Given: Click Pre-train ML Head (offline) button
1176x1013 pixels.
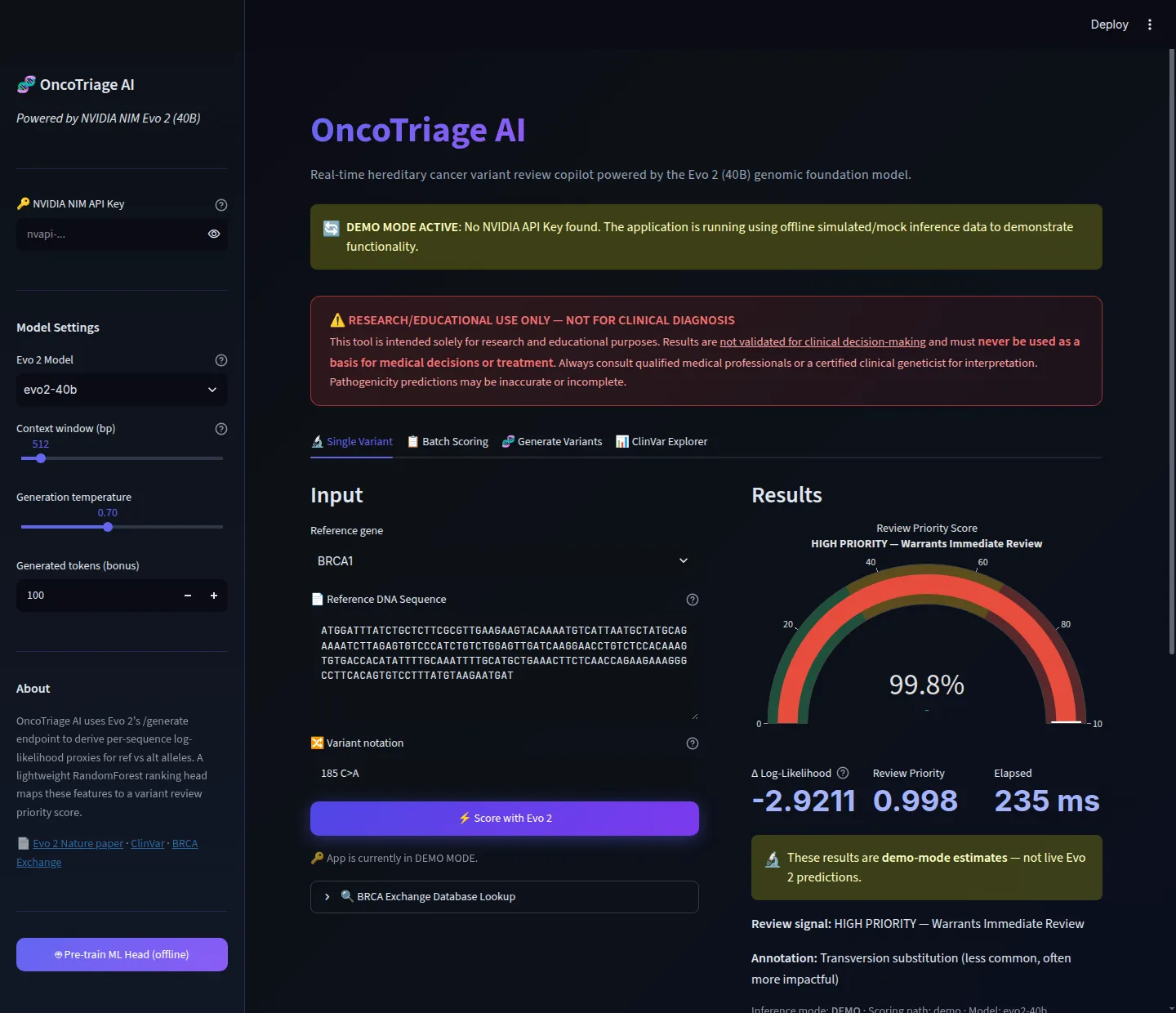Looking at the screenshot, I should coord(122,954).
